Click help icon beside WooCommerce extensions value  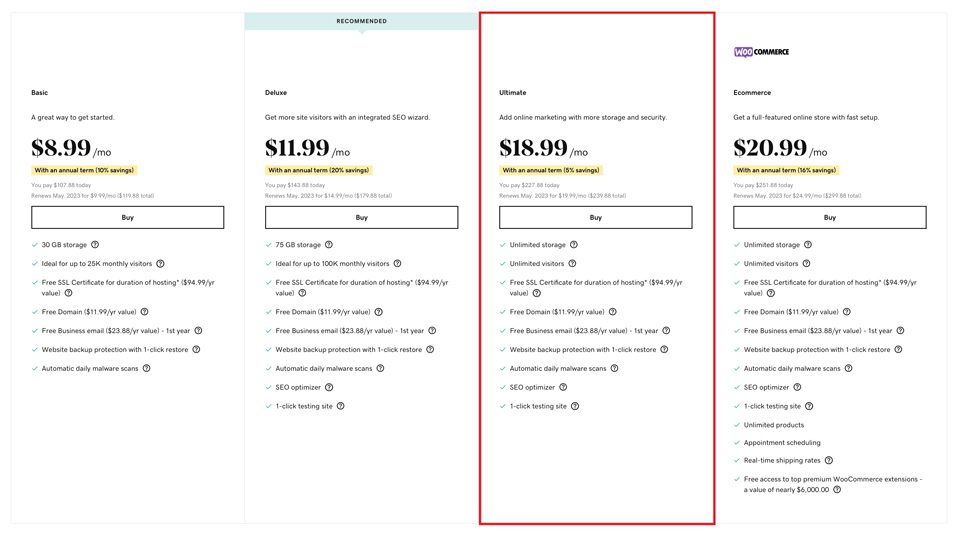[x=837, y=489]
